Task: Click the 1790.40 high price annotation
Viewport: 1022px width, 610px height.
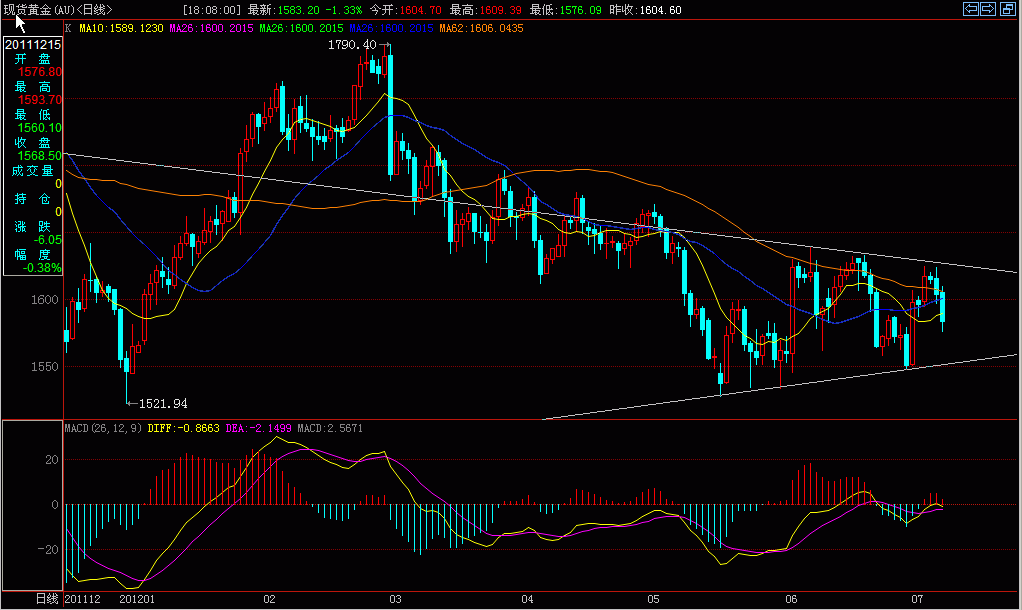Action: tap(352, 44)
